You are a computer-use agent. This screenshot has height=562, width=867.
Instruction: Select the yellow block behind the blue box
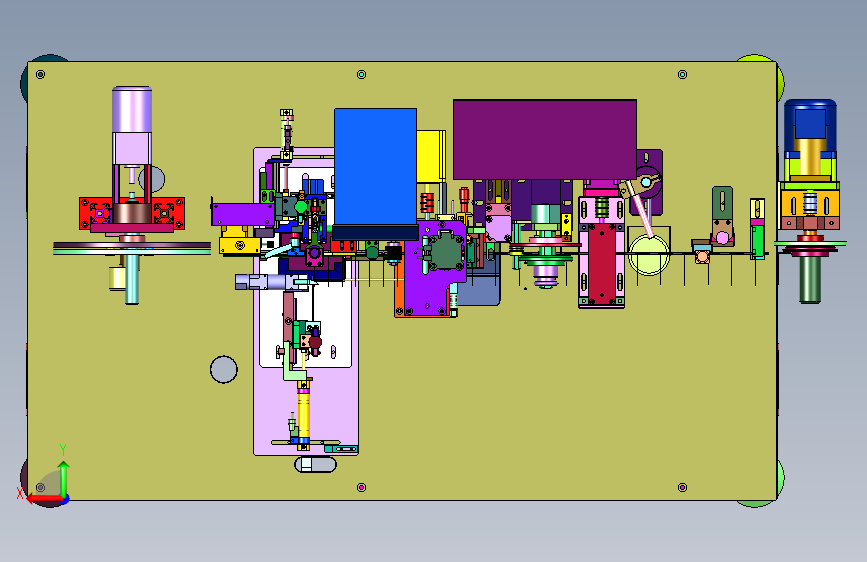(x=431, y=156)
